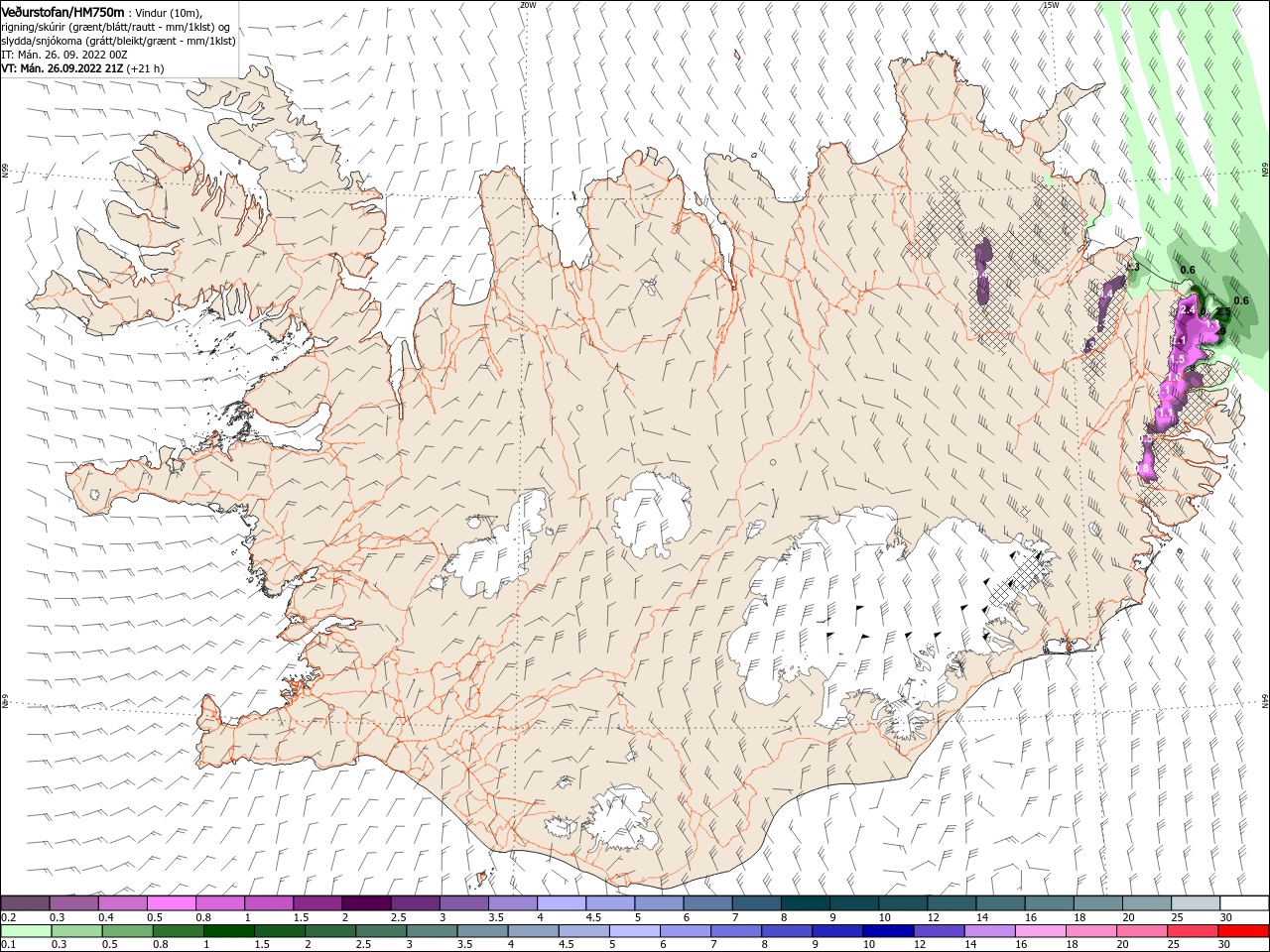This screenshot has height=952, width=1270.
Task: Click the Veðurstofan/HM750m map title
Action: [x=63, y=11]
